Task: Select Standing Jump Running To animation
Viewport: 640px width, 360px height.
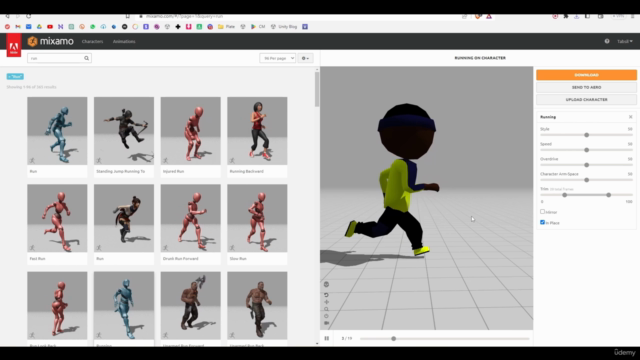Action: (124, 137)
